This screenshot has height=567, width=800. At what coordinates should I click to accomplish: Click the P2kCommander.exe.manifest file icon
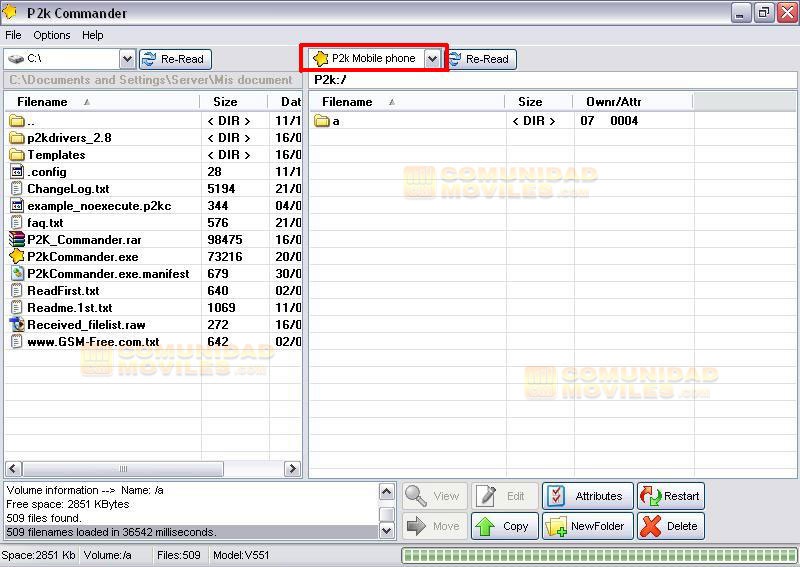point(17,274)
